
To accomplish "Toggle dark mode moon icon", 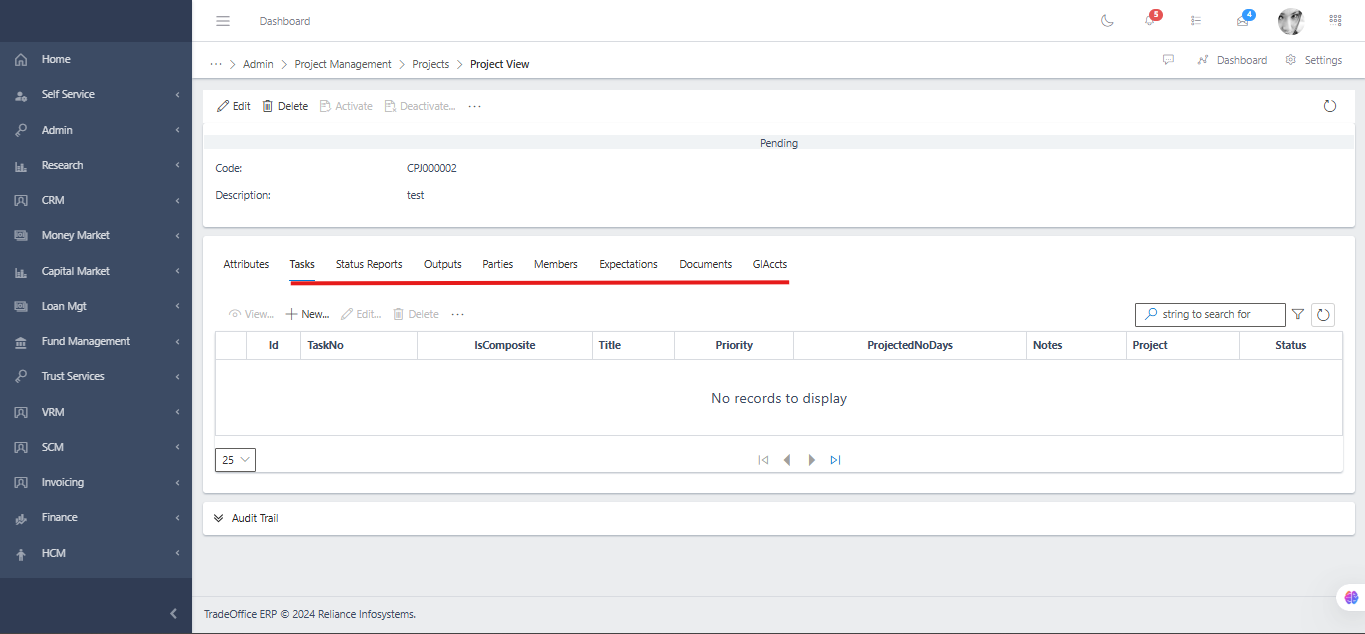I will pyautogui.click(x=1107, y=21).
